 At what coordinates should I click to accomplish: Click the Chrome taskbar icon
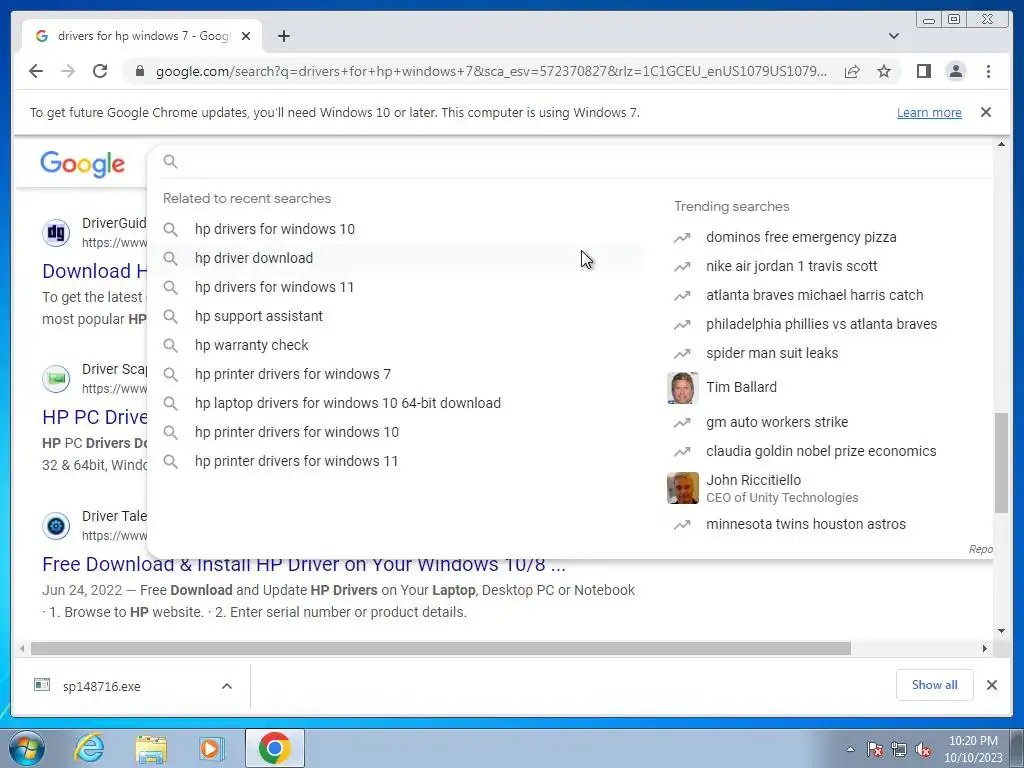(275, 748)
